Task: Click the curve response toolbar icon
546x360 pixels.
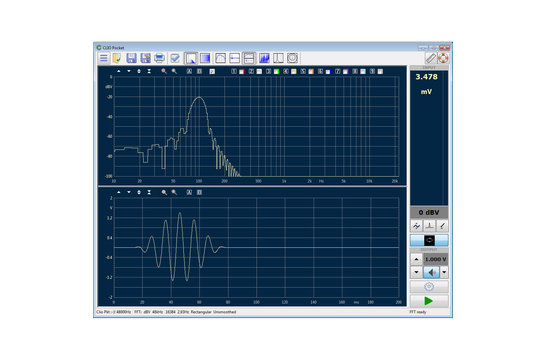Action: [220, 58]
